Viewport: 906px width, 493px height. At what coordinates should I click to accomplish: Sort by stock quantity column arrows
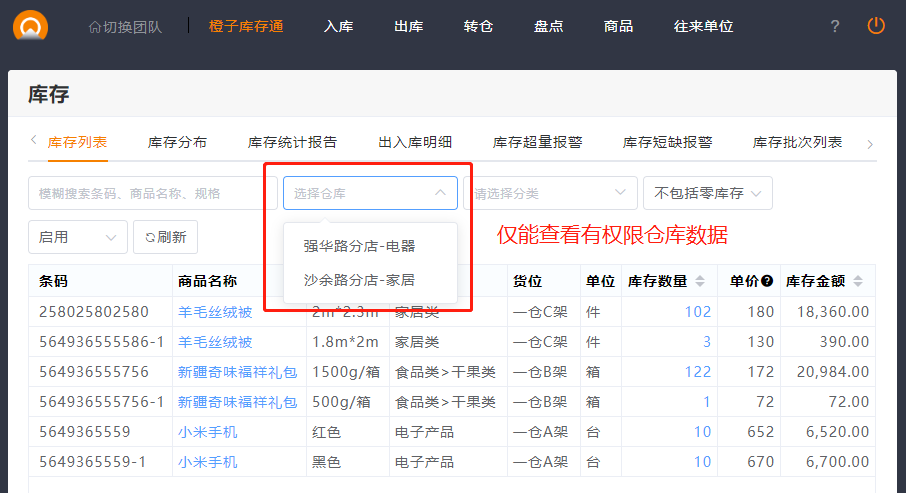tap(700, 281)
